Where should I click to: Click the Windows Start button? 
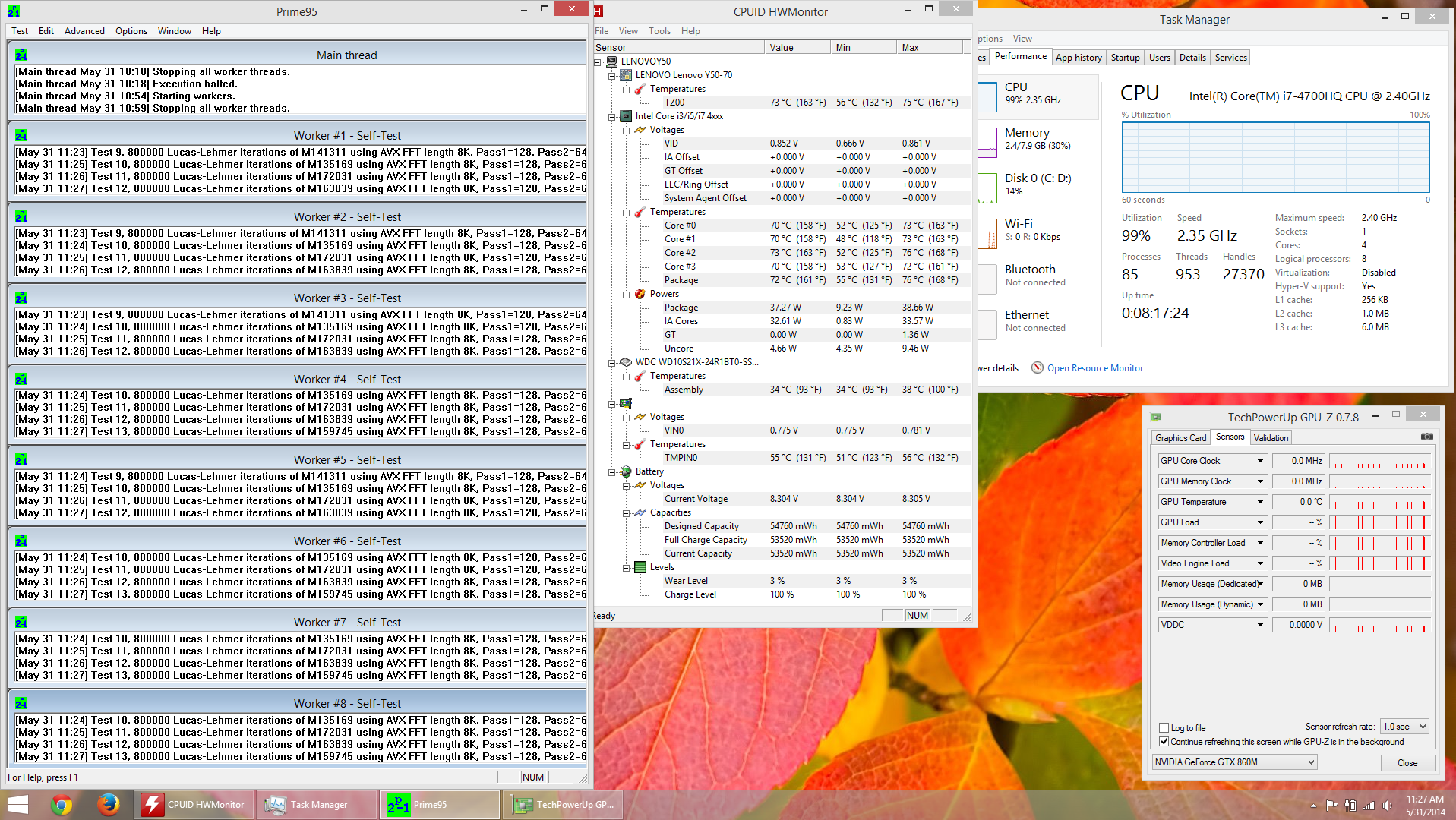point(17,804)
